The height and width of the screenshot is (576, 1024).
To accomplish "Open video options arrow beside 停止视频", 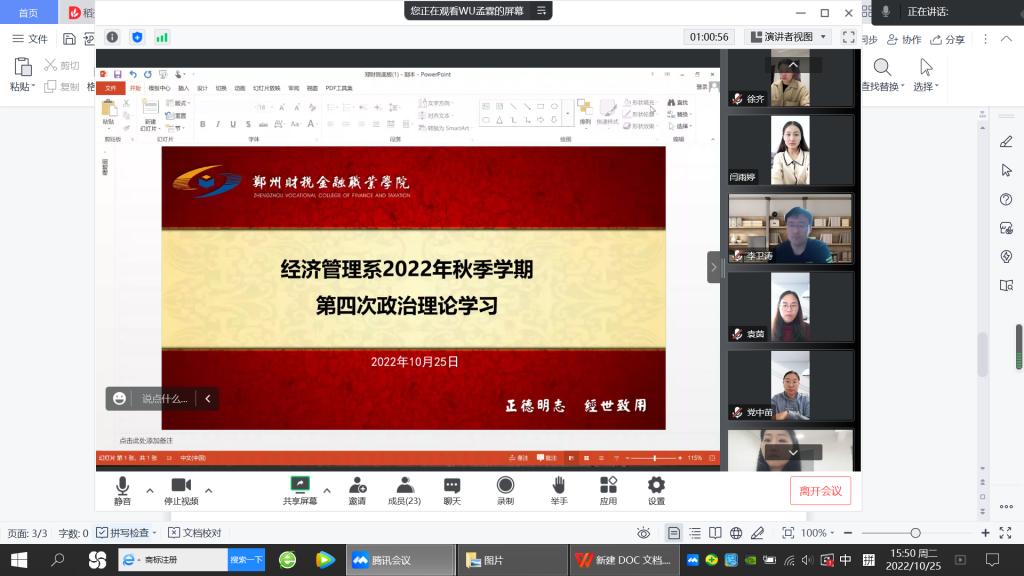I will click(x=208, y=490).
